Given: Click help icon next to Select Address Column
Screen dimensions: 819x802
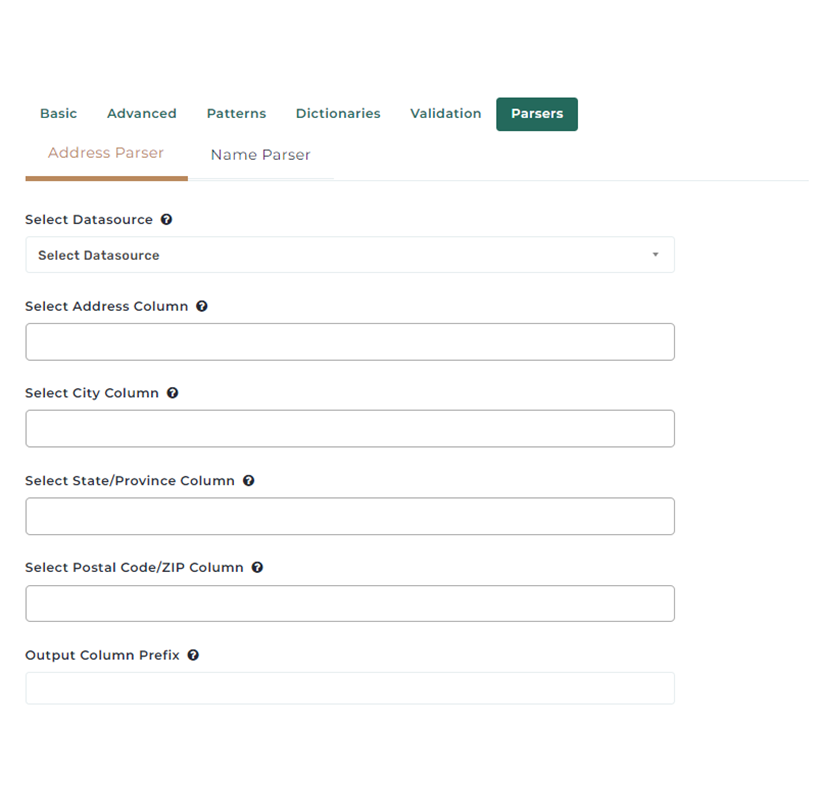Looking at the screenshot, I should coord(202,307).
